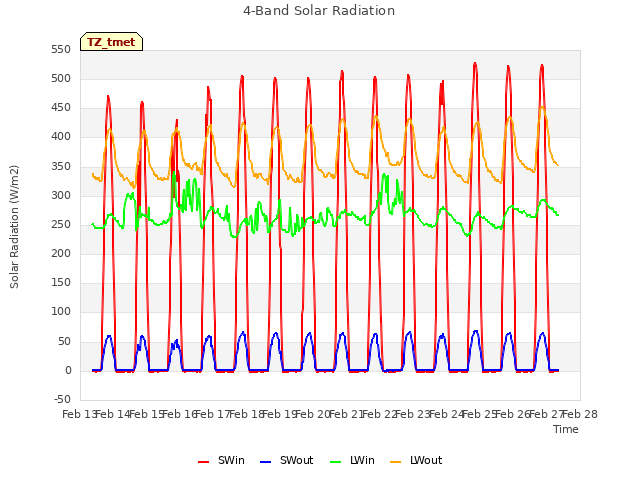The height and width of the screenshot is (480, 640).
Task: Toggle the SWin legend entry
Action: pyautogui.click(x=221, y=460)
